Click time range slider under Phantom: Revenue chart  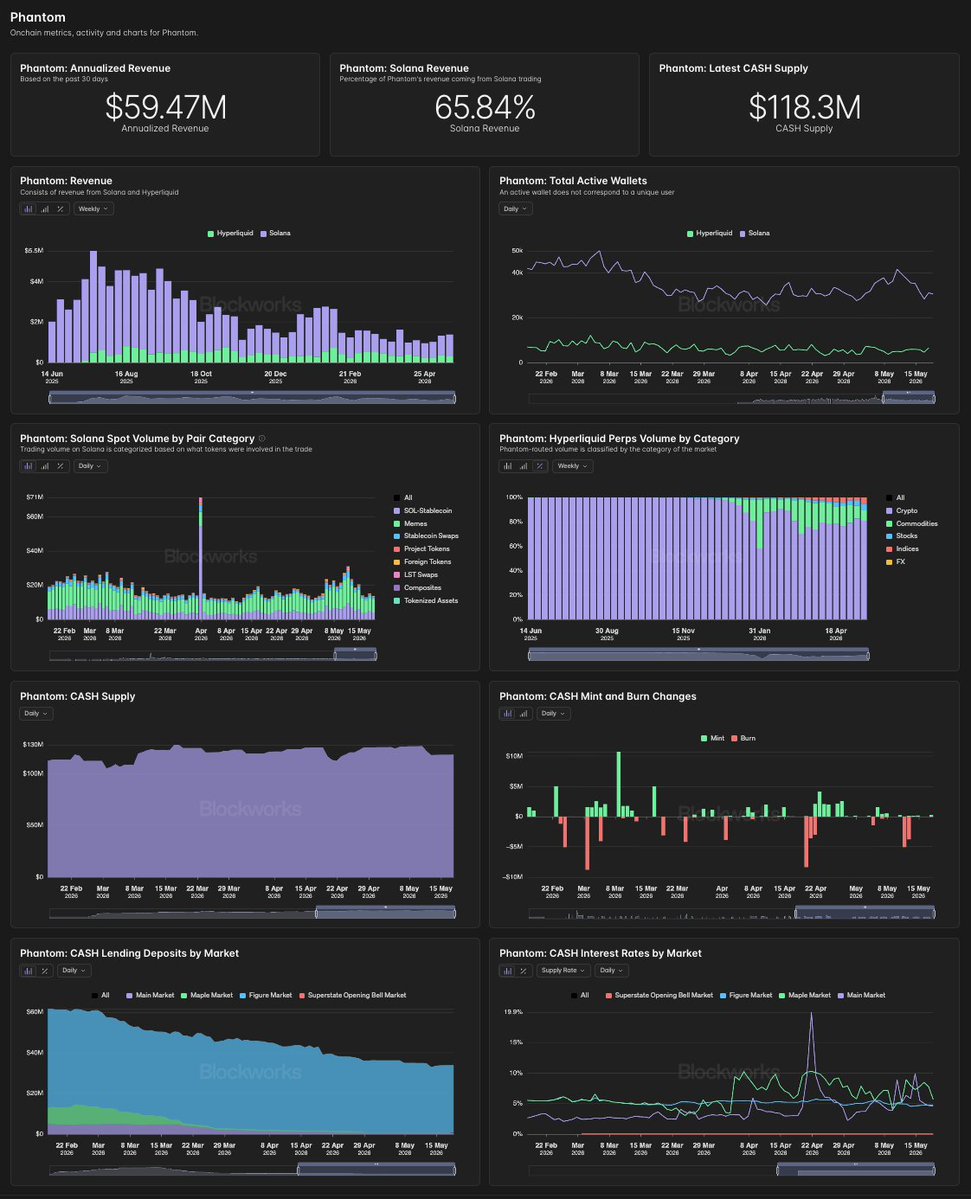252,398
